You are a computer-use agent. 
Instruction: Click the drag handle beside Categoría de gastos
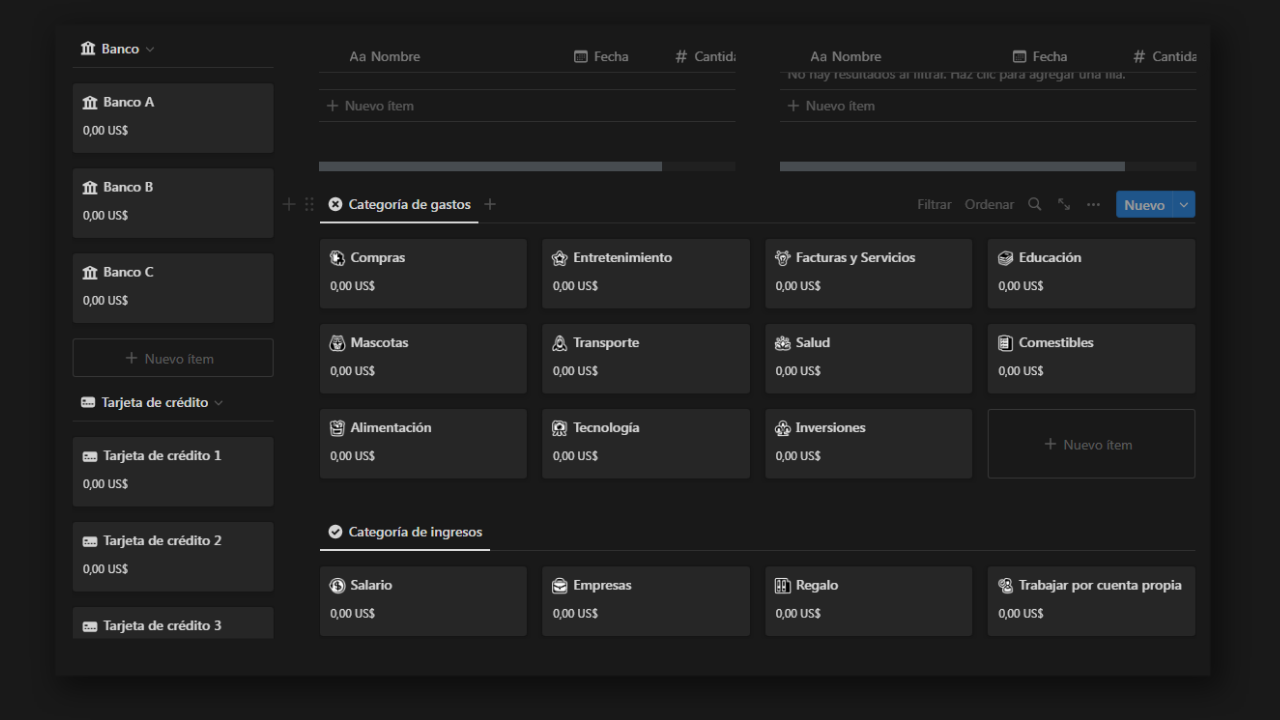point(309,204)
